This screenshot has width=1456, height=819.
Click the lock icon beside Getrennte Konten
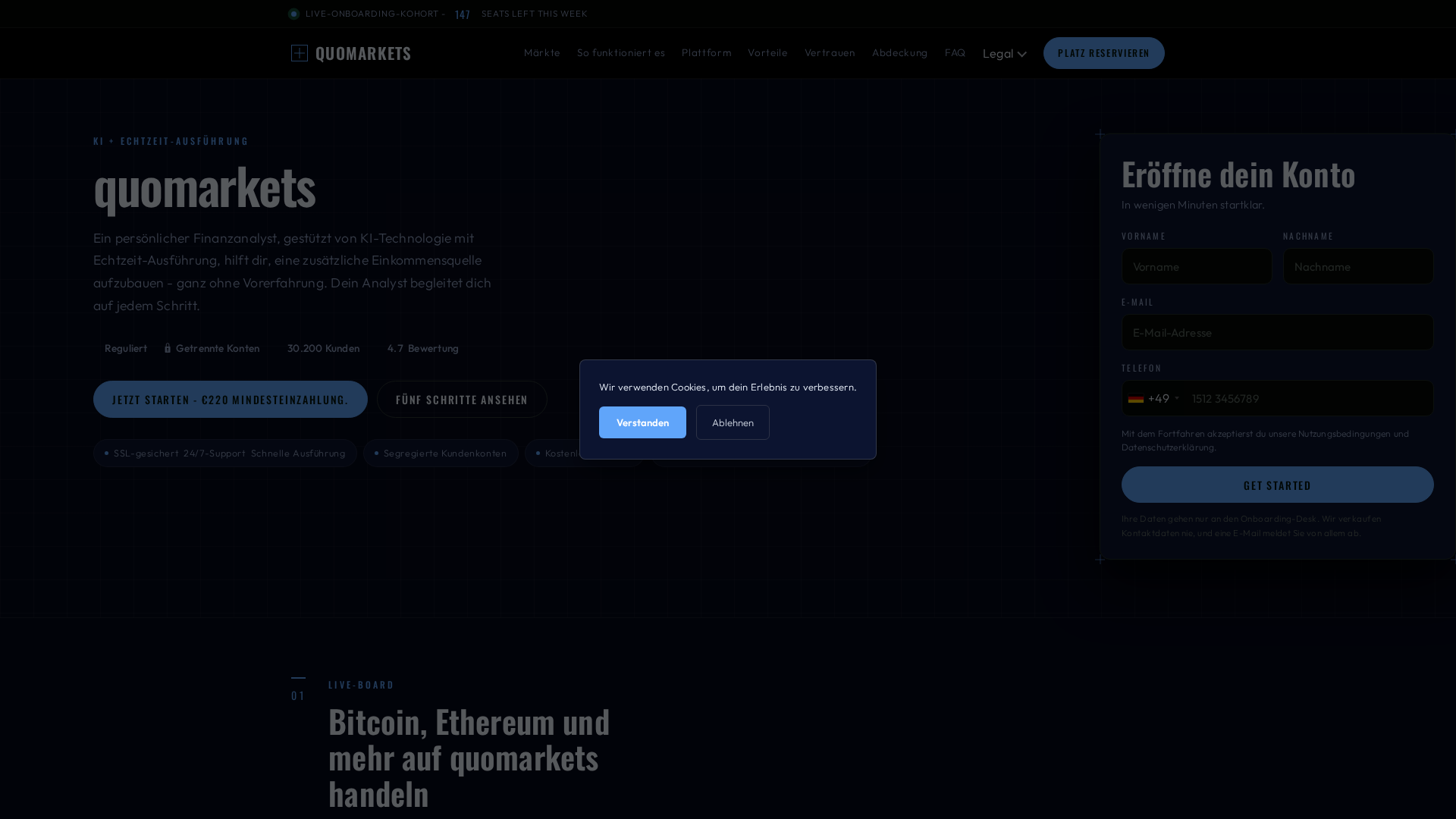[168, 348]
